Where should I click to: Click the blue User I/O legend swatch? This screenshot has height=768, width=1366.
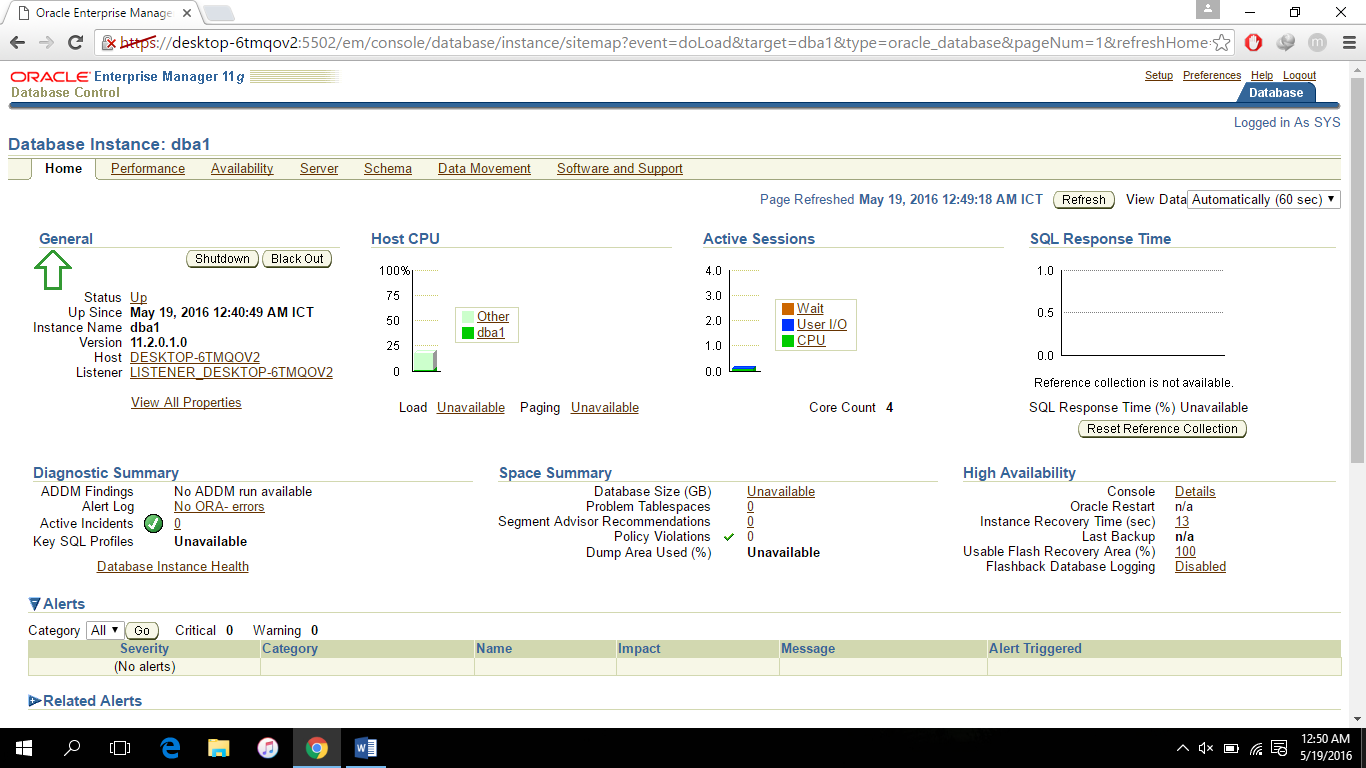click(787, 325)
